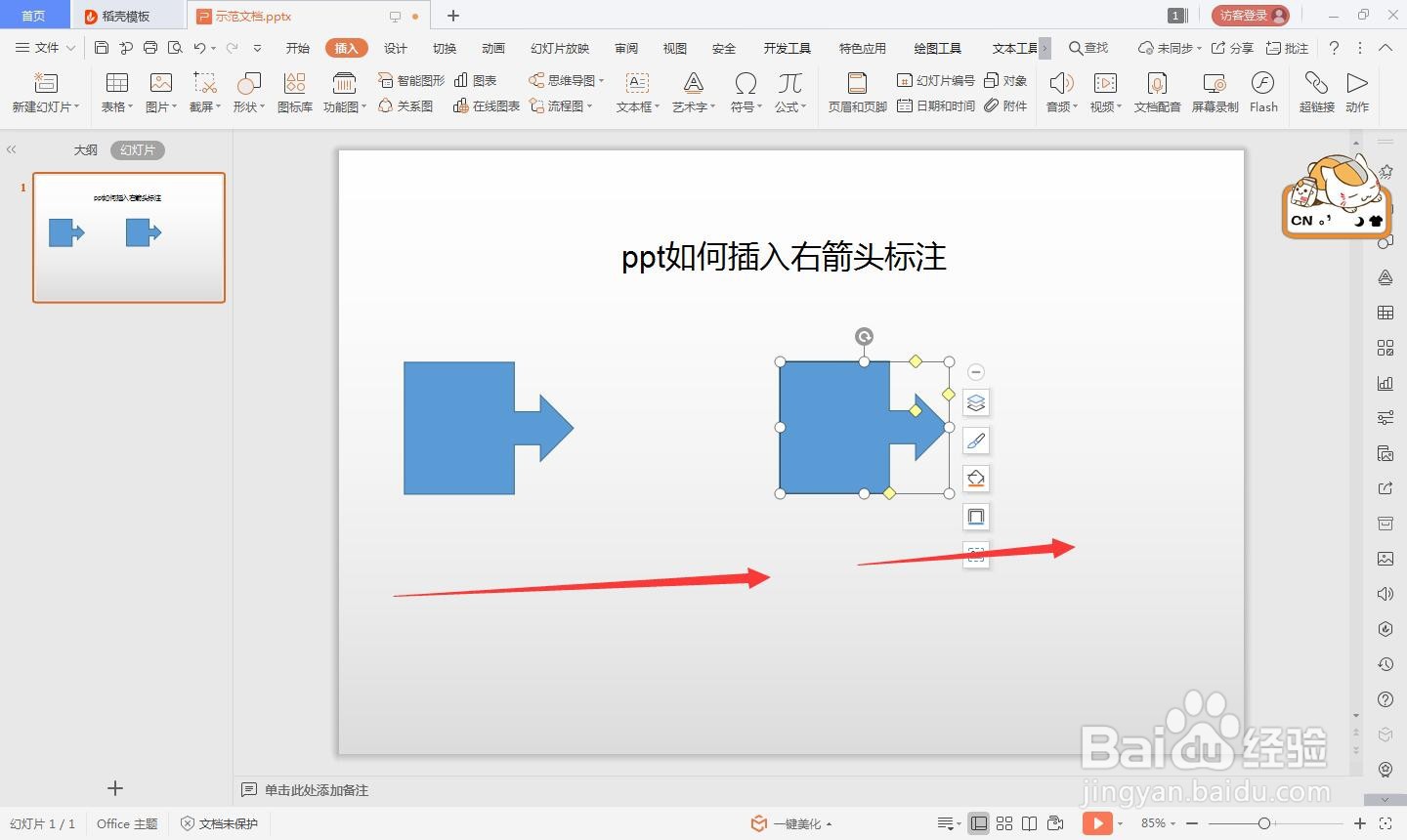
Task: Start slideshow with the orange play button
Action: pos(1098,823)
